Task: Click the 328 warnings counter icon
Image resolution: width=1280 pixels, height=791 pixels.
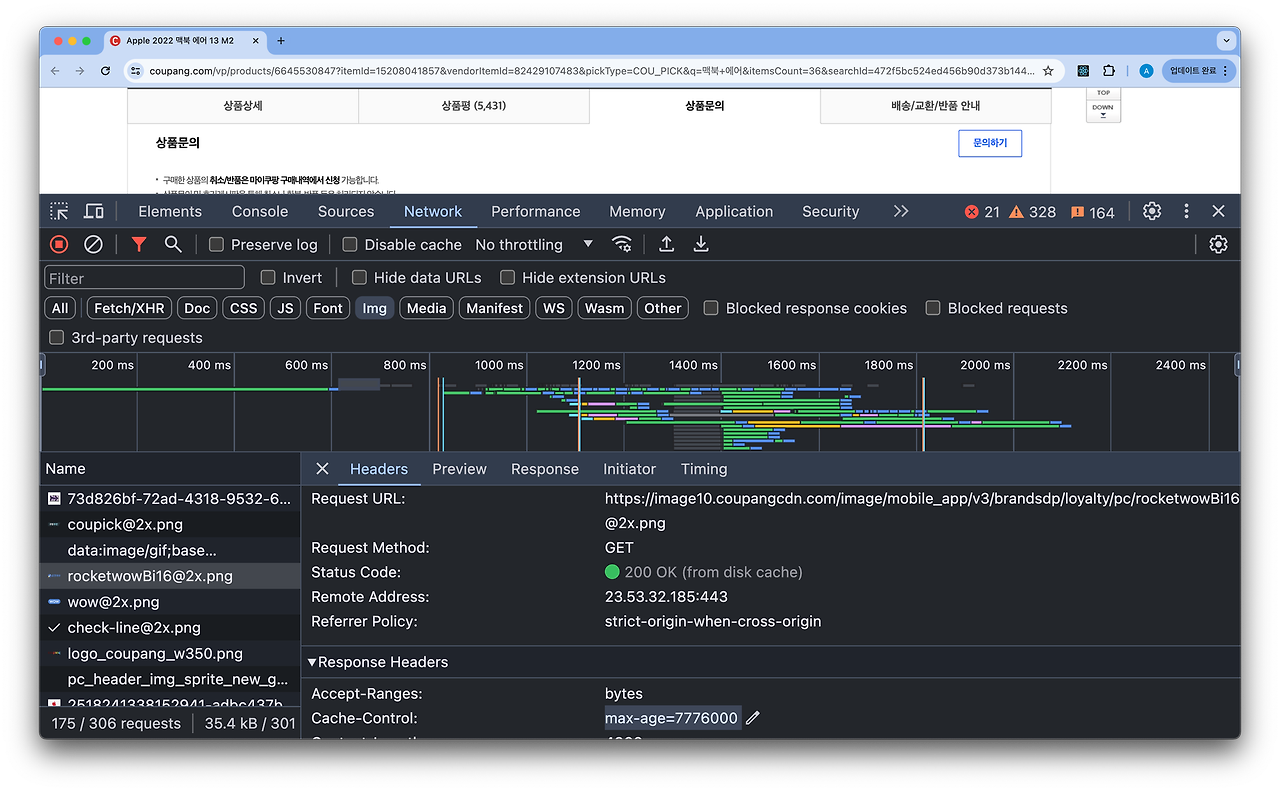Action: click(x=1032, y=212)
